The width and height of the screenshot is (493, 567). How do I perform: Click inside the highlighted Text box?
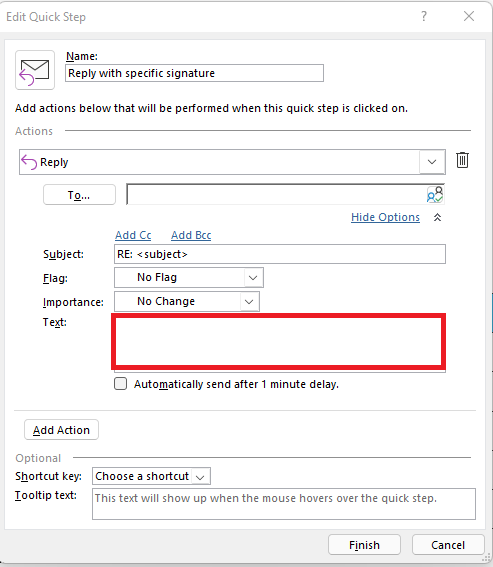coord(279,342)
